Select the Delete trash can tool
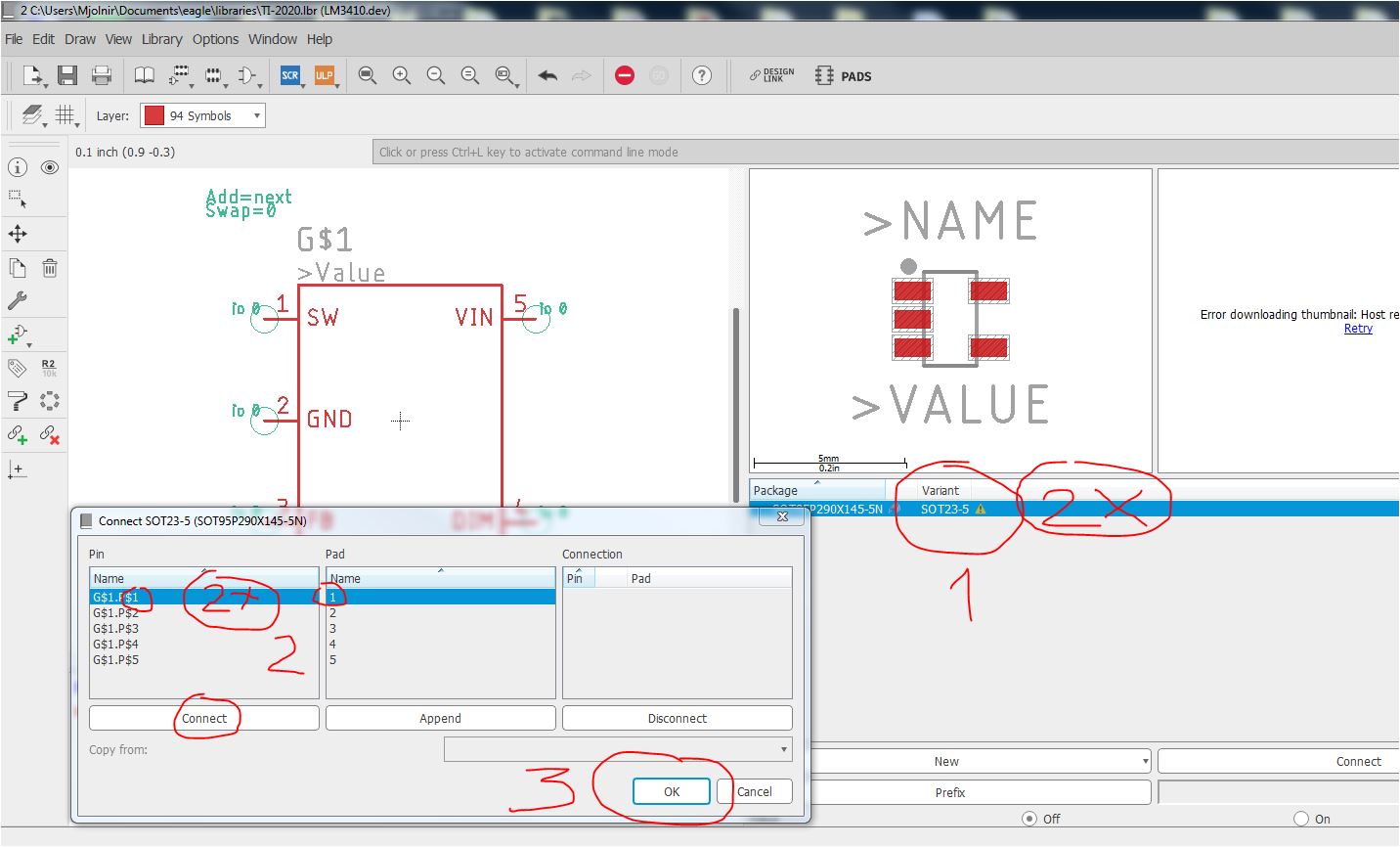 (50, 267)
